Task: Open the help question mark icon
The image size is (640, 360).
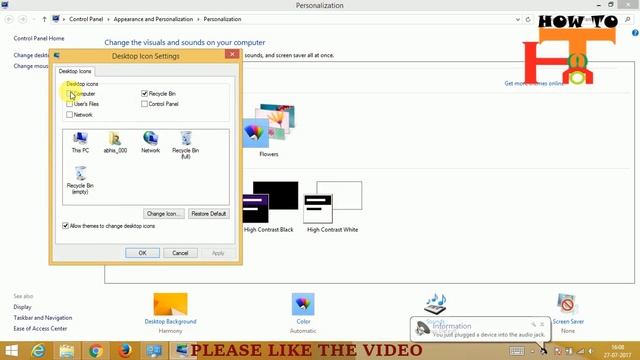Action: 635,33
